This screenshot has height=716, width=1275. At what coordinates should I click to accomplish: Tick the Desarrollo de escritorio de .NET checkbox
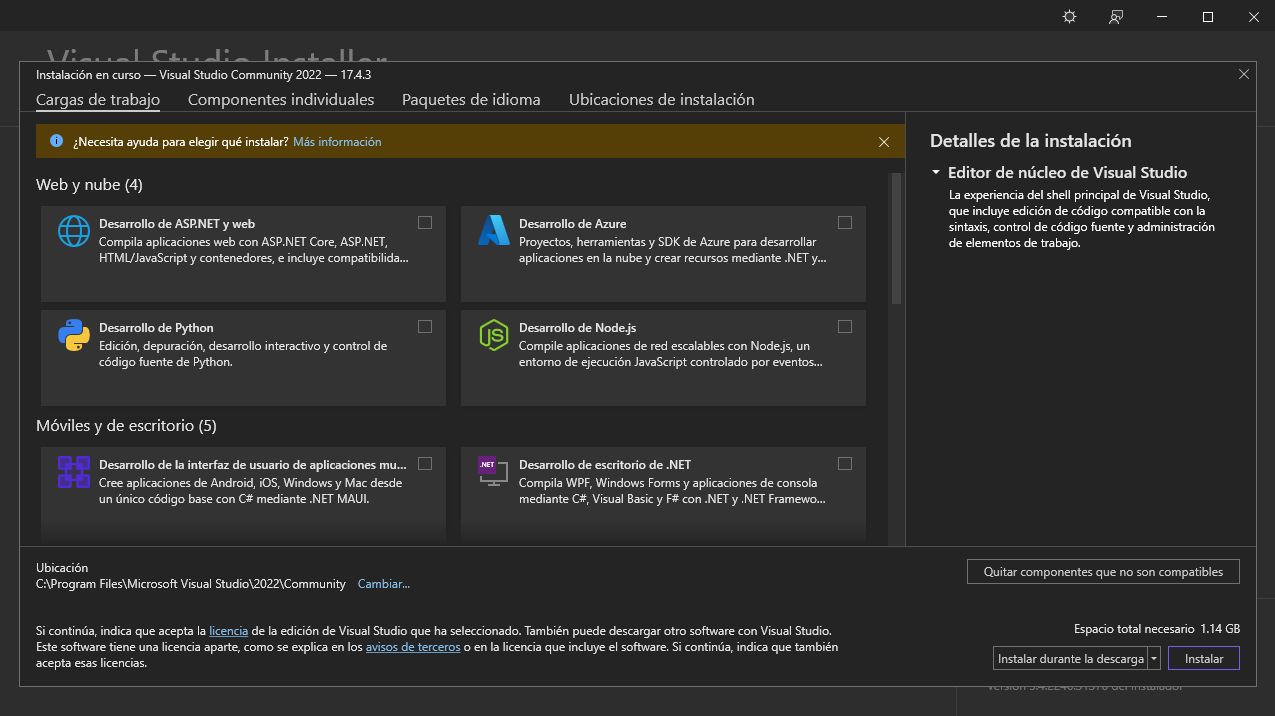click(845, 463)
